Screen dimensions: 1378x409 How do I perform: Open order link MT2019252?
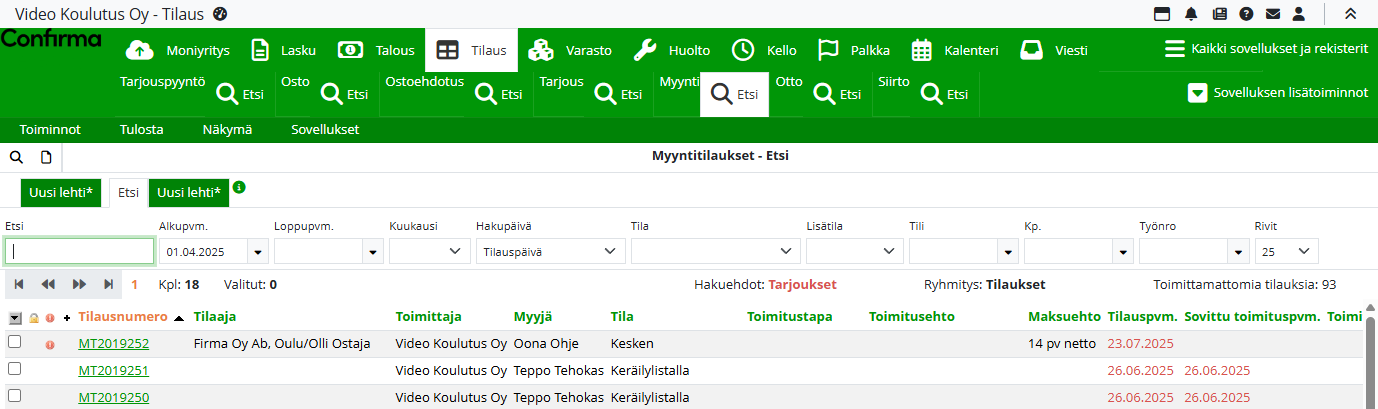coord(113,344)
